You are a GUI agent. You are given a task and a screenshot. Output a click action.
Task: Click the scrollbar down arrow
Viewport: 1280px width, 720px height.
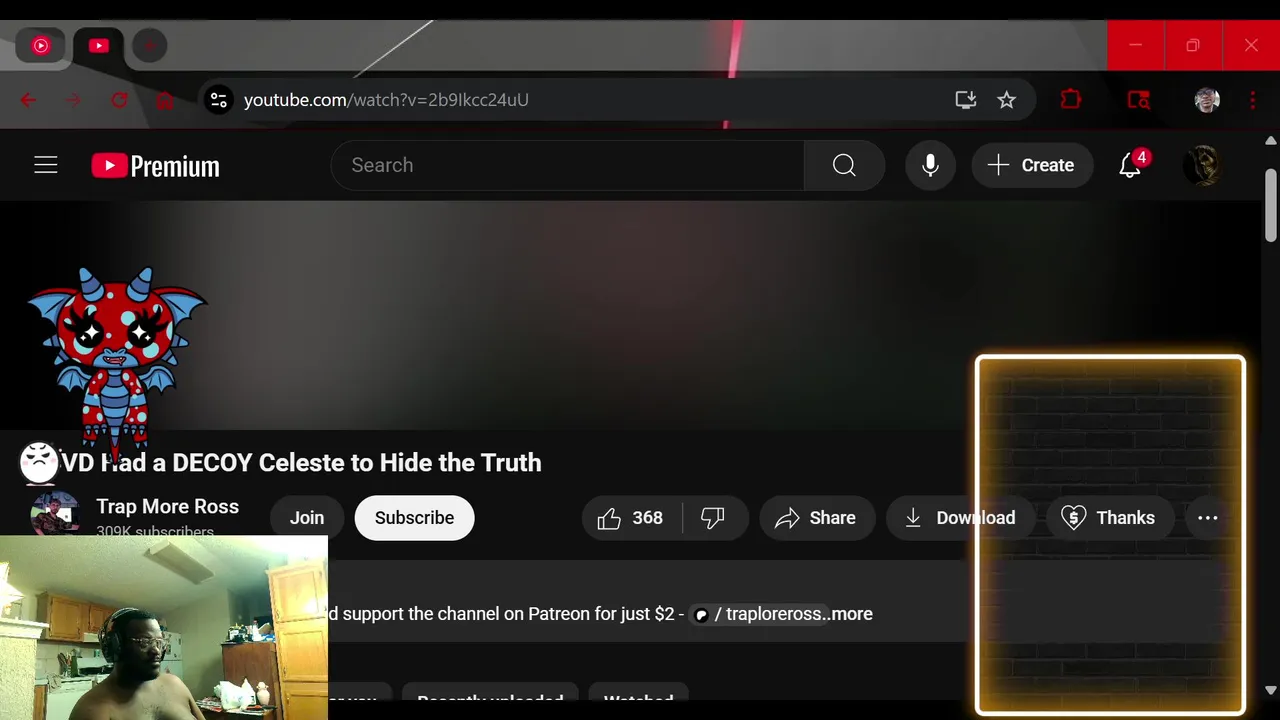click(1271, 690)
